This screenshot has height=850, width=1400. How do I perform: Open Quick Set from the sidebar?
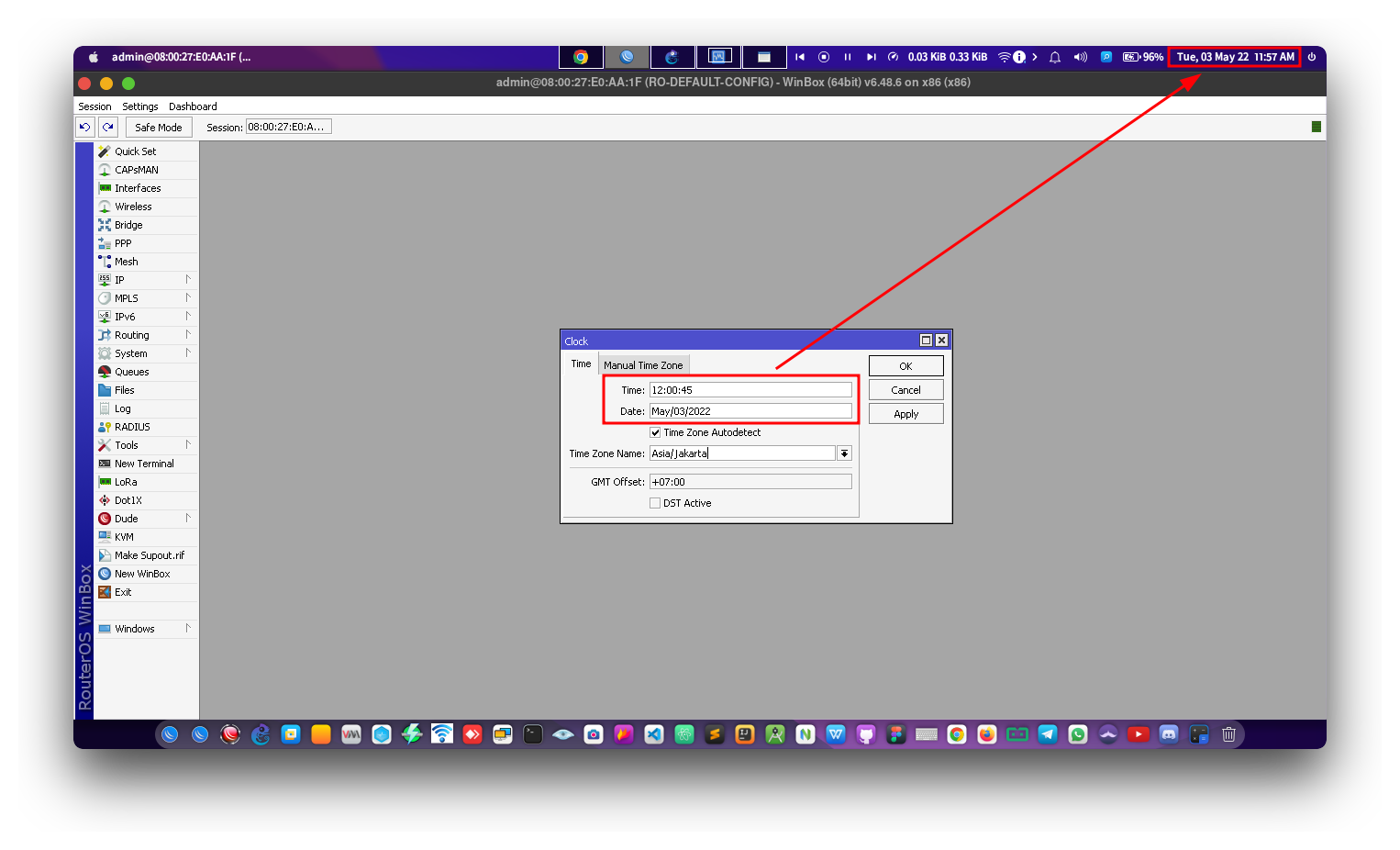point(135,151)
